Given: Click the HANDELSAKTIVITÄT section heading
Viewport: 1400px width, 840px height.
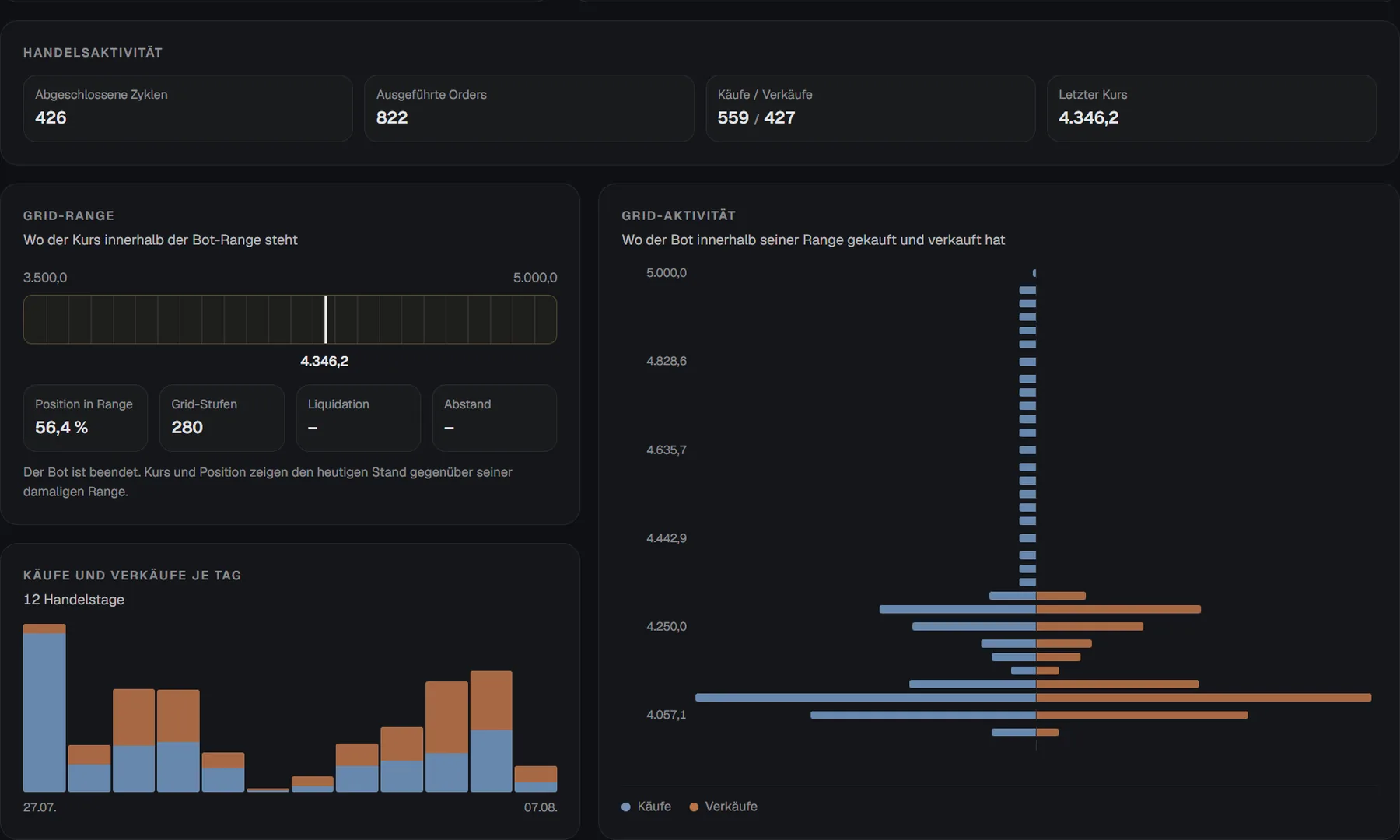Looking at the screenshot, I should (93, 52).
